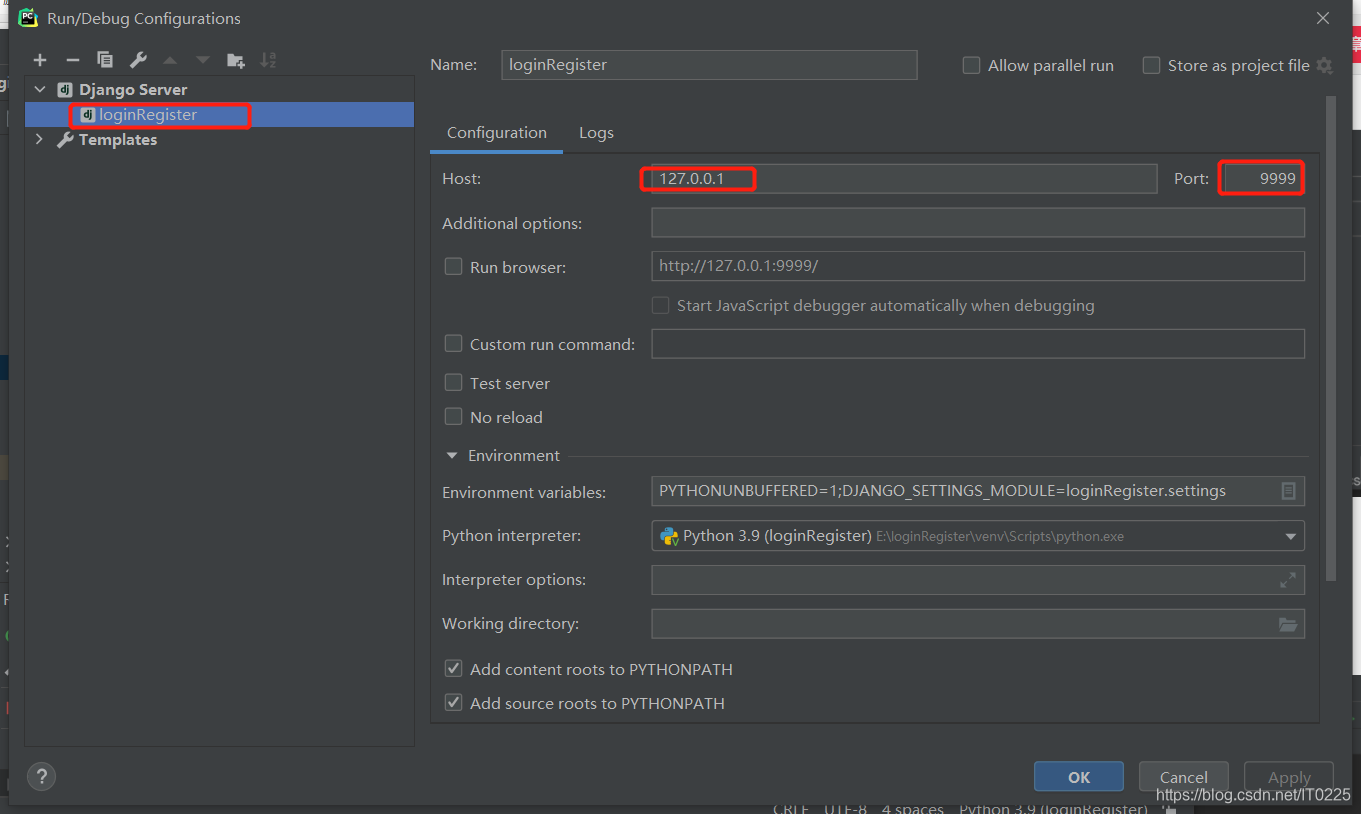Click the Apply button
This screenshot has width=1361, height=814.
(1289, 777)
